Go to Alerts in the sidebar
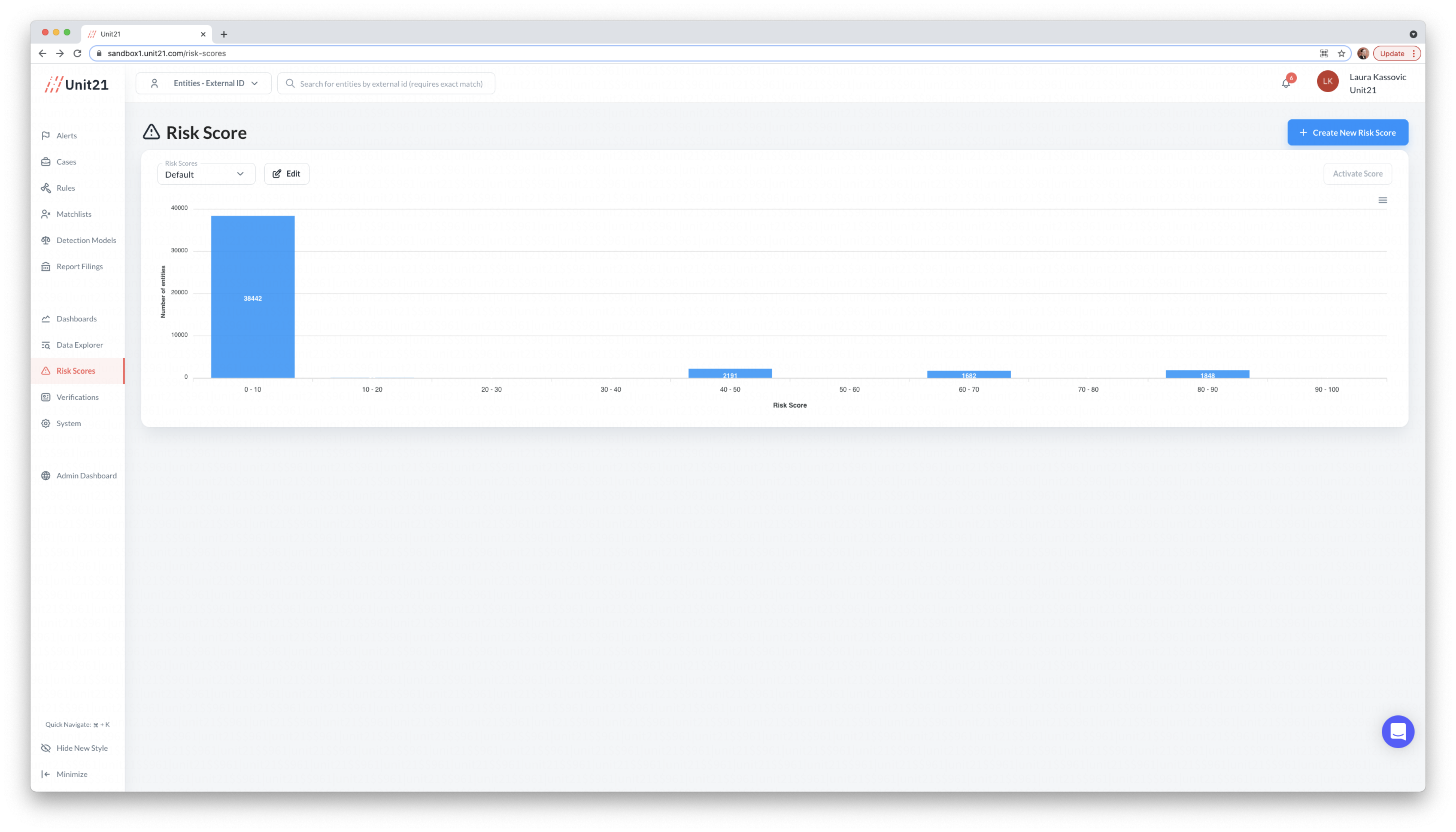The height and width of the screenshot is (832, 1456). pyautogui.click(x=66, y=135)
